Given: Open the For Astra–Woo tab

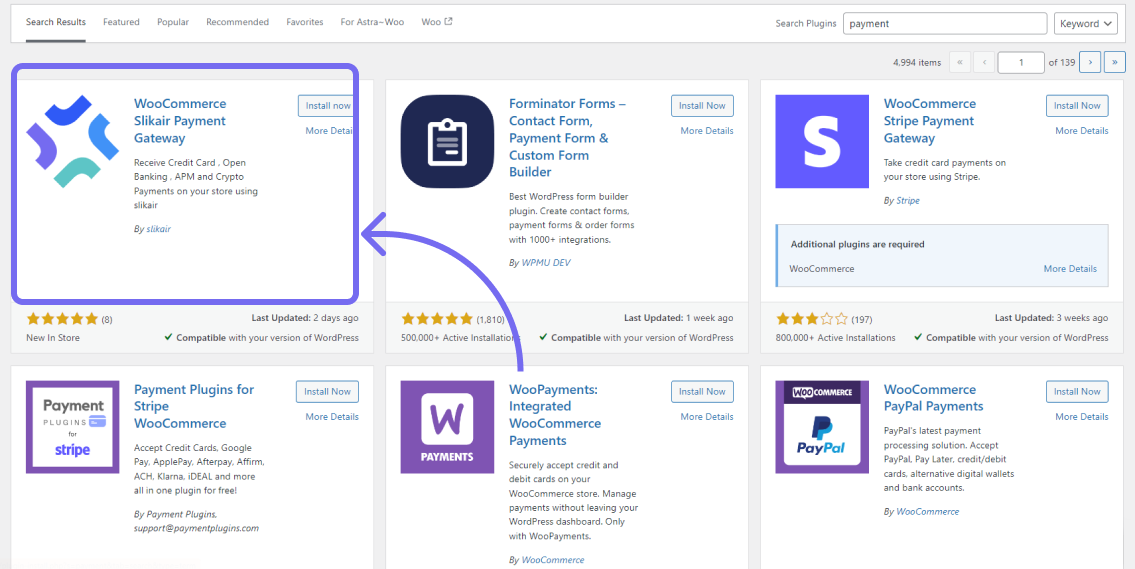Looking at the screenshot, I should pos(372,22).
